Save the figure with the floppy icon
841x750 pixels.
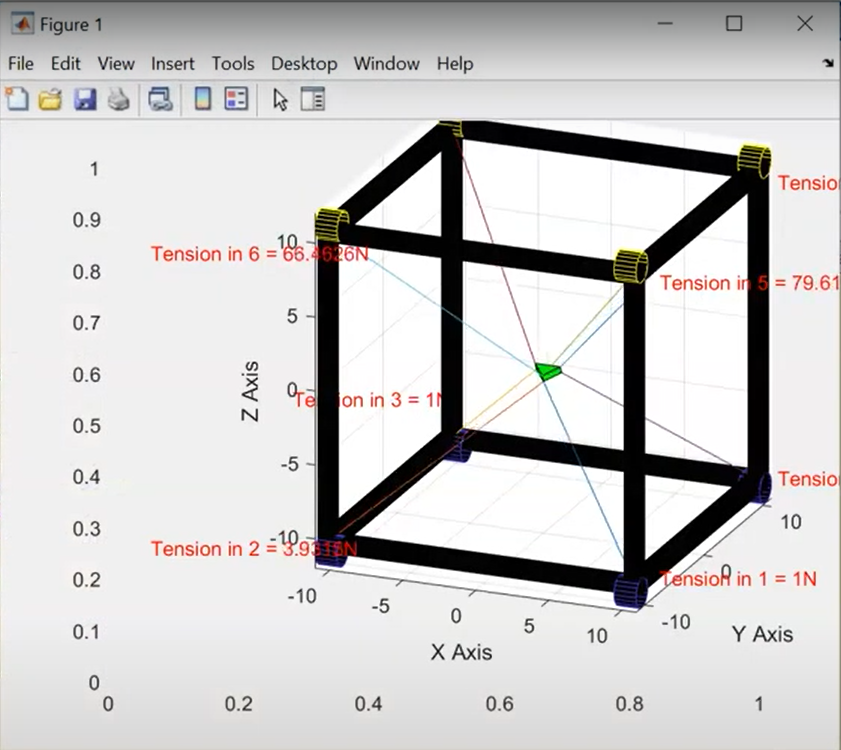[x=85, y=100]
